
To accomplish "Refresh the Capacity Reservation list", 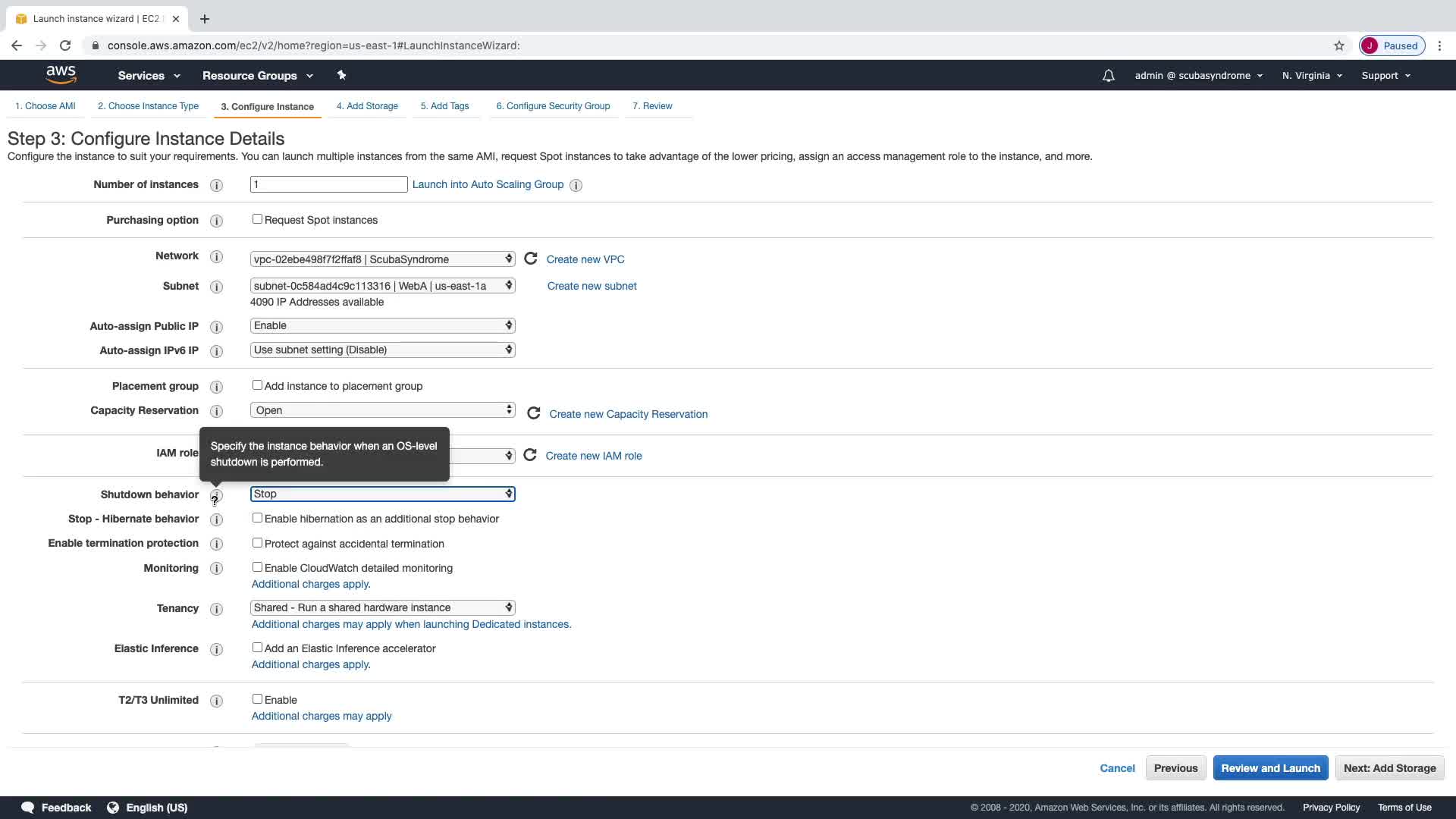I will tap(534, 413).
